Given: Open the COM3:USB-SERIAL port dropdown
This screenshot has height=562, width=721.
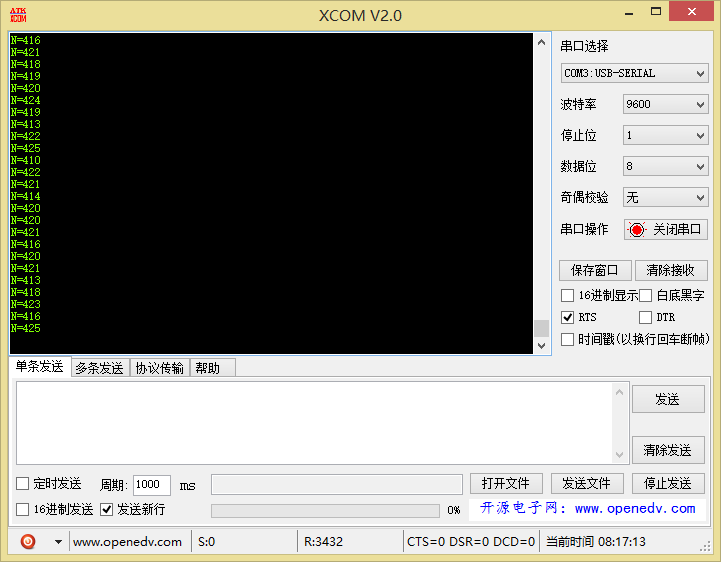Looking at the screenshot, I should [634, 73].
